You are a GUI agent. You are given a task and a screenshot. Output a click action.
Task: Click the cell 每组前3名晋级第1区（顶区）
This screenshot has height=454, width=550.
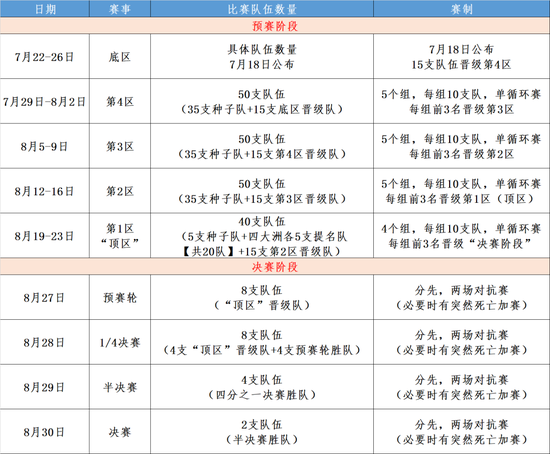click(462, 191)
